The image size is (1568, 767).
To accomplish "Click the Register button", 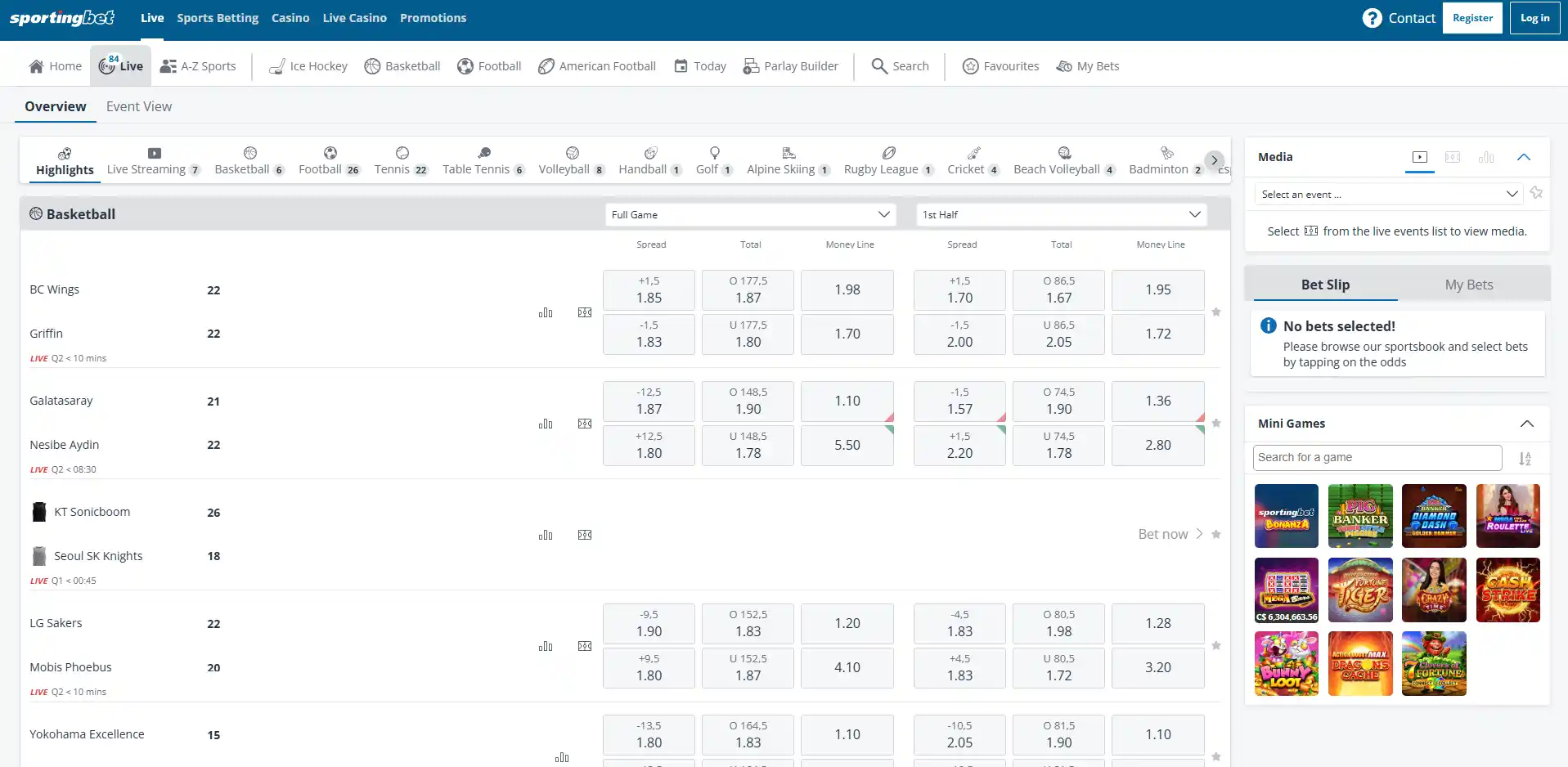I will click(x=1472, y=18).
